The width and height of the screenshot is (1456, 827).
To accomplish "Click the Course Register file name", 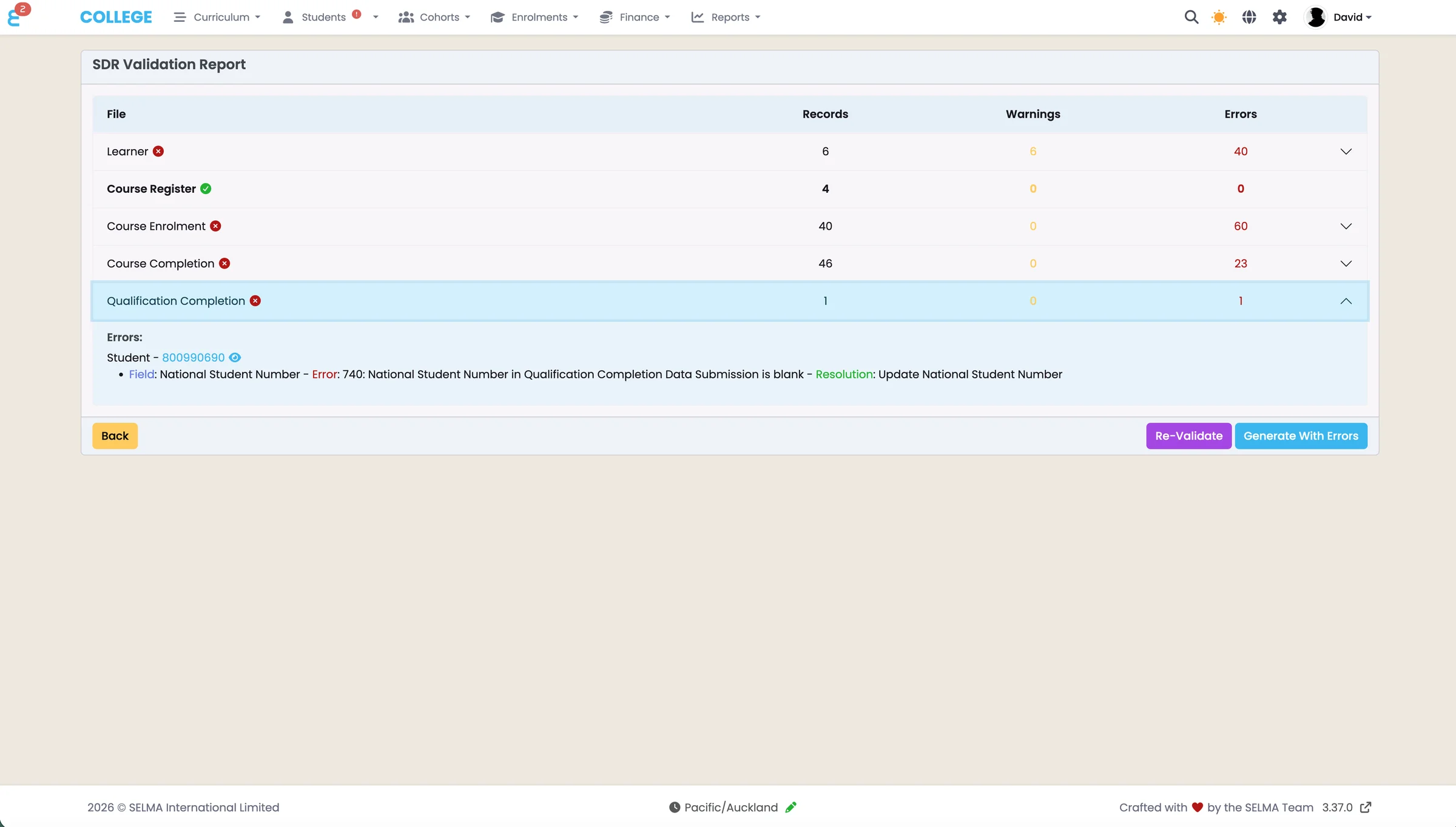I will click(x=151, y=189).
